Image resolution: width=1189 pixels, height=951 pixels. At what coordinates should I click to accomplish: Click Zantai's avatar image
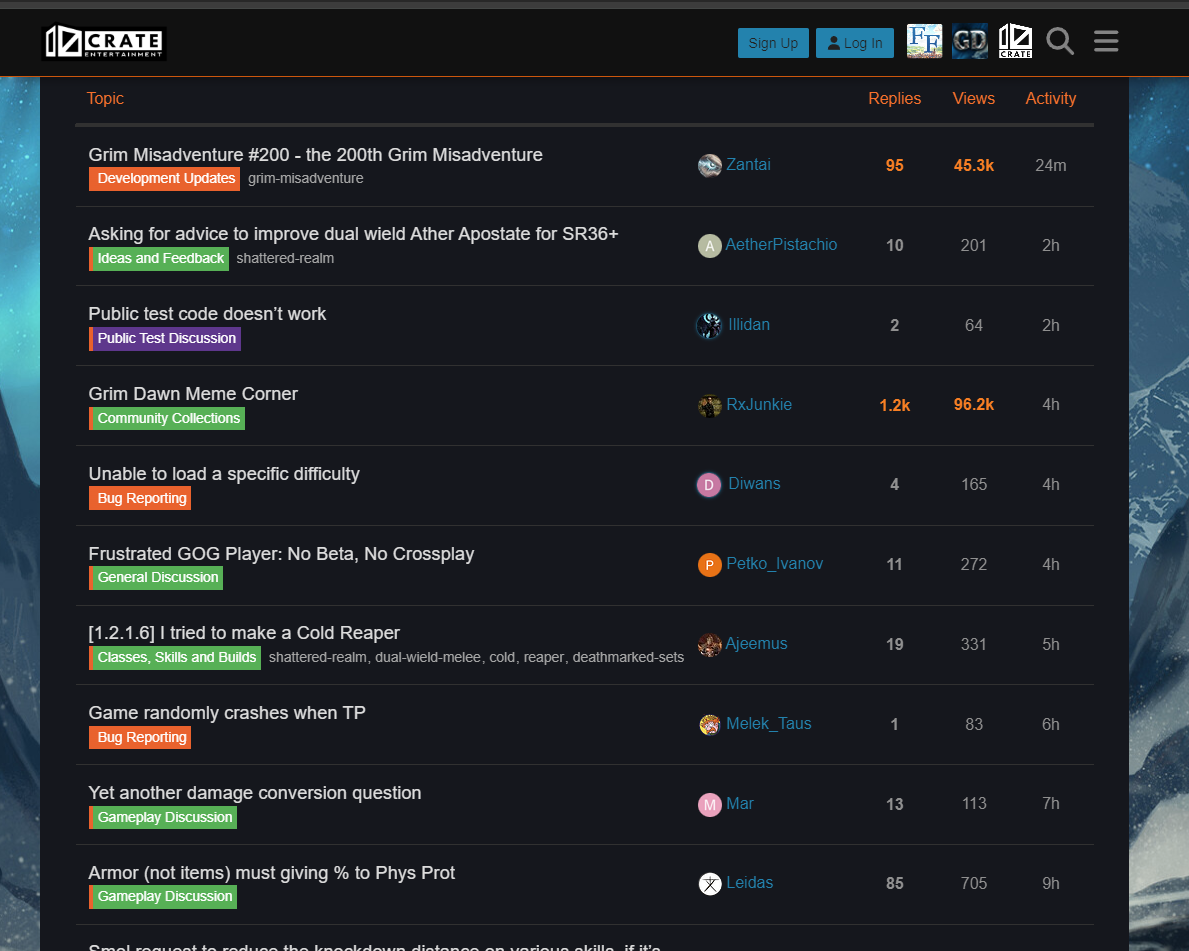click(x=710, y=165)
